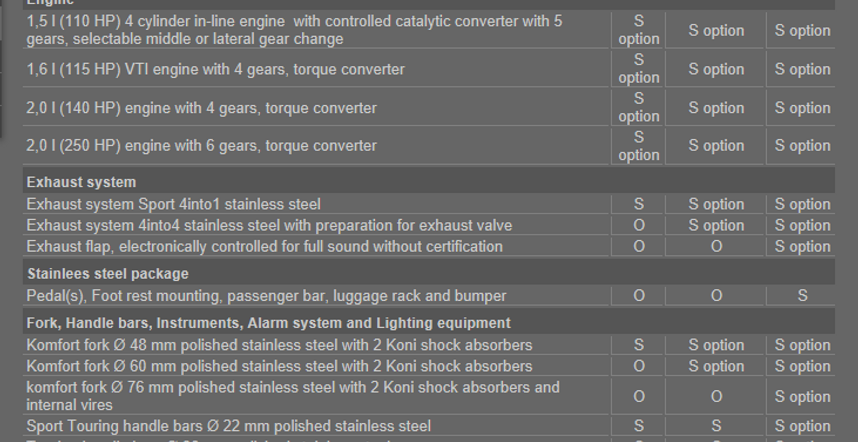Click Sport Touring handle bars Ø 22 mm
Image resolution: width=858 pixels, height=442 pixels.
pos(229,426)
